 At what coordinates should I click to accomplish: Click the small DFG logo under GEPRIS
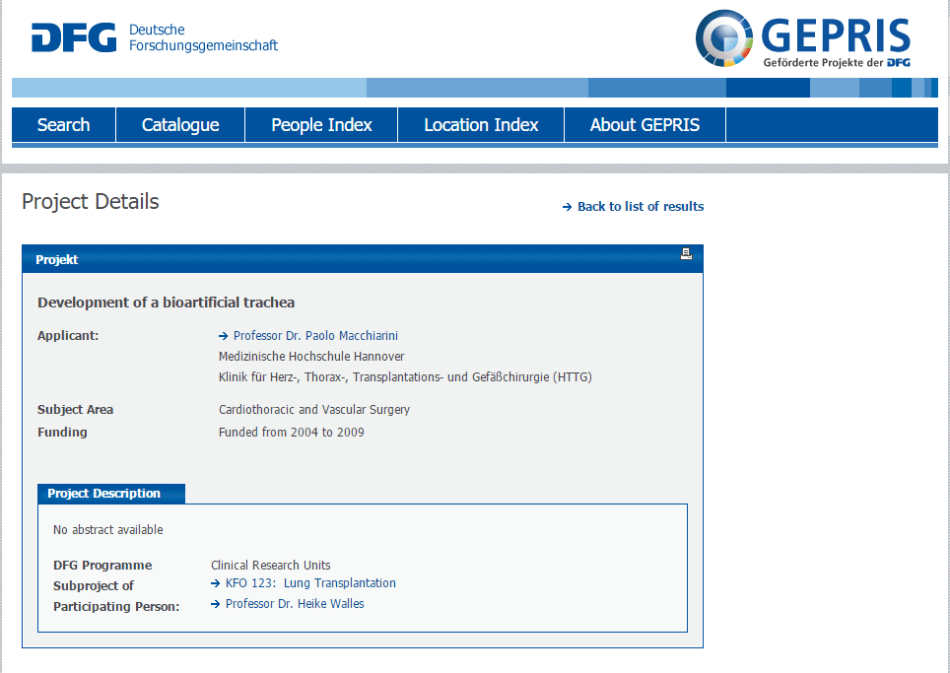point(898,63)
